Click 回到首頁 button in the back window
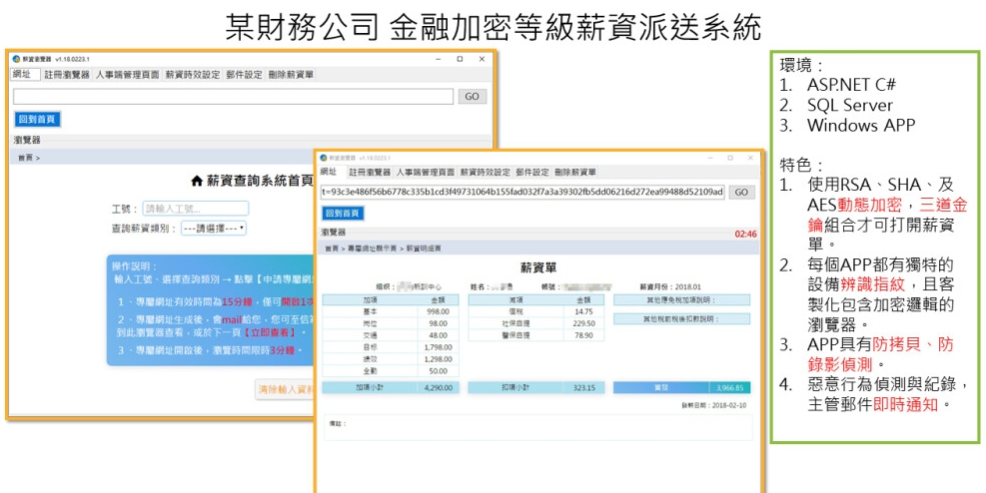 tap(37, 119)
